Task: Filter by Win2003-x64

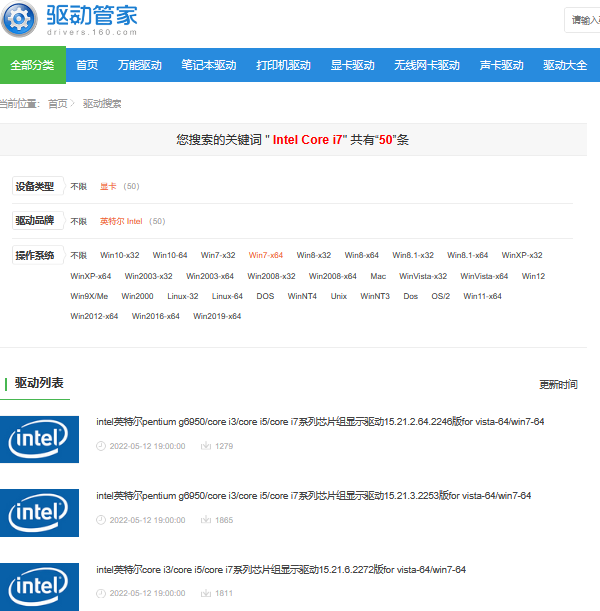Action: pos(210,276)
